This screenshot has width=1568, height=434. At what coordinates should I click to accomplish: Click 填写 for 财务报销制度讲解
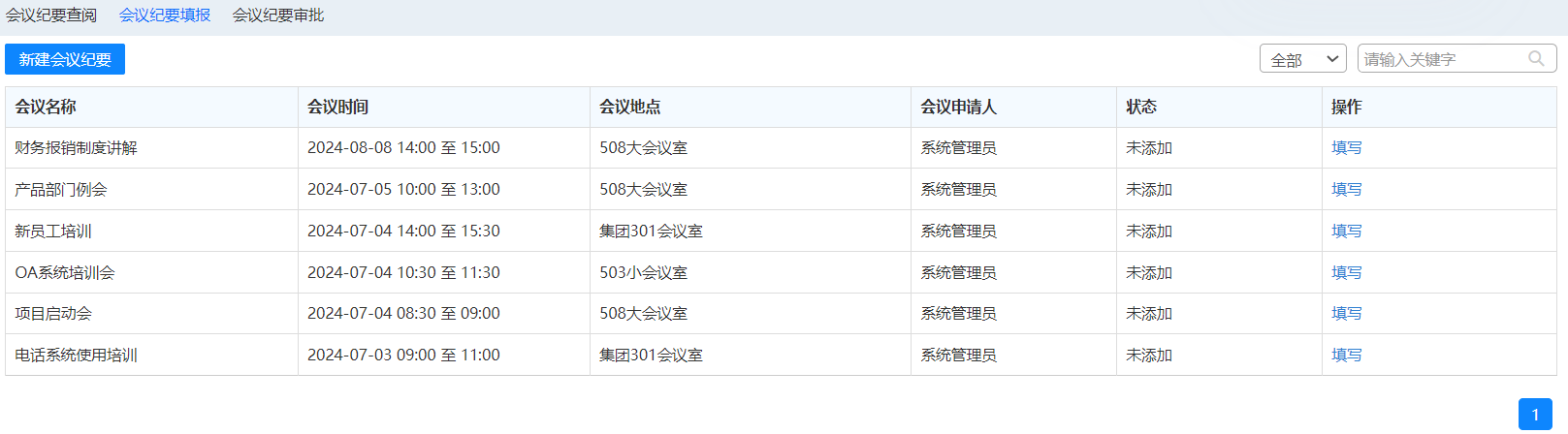pyautogui.click(x=1346, y=148)
